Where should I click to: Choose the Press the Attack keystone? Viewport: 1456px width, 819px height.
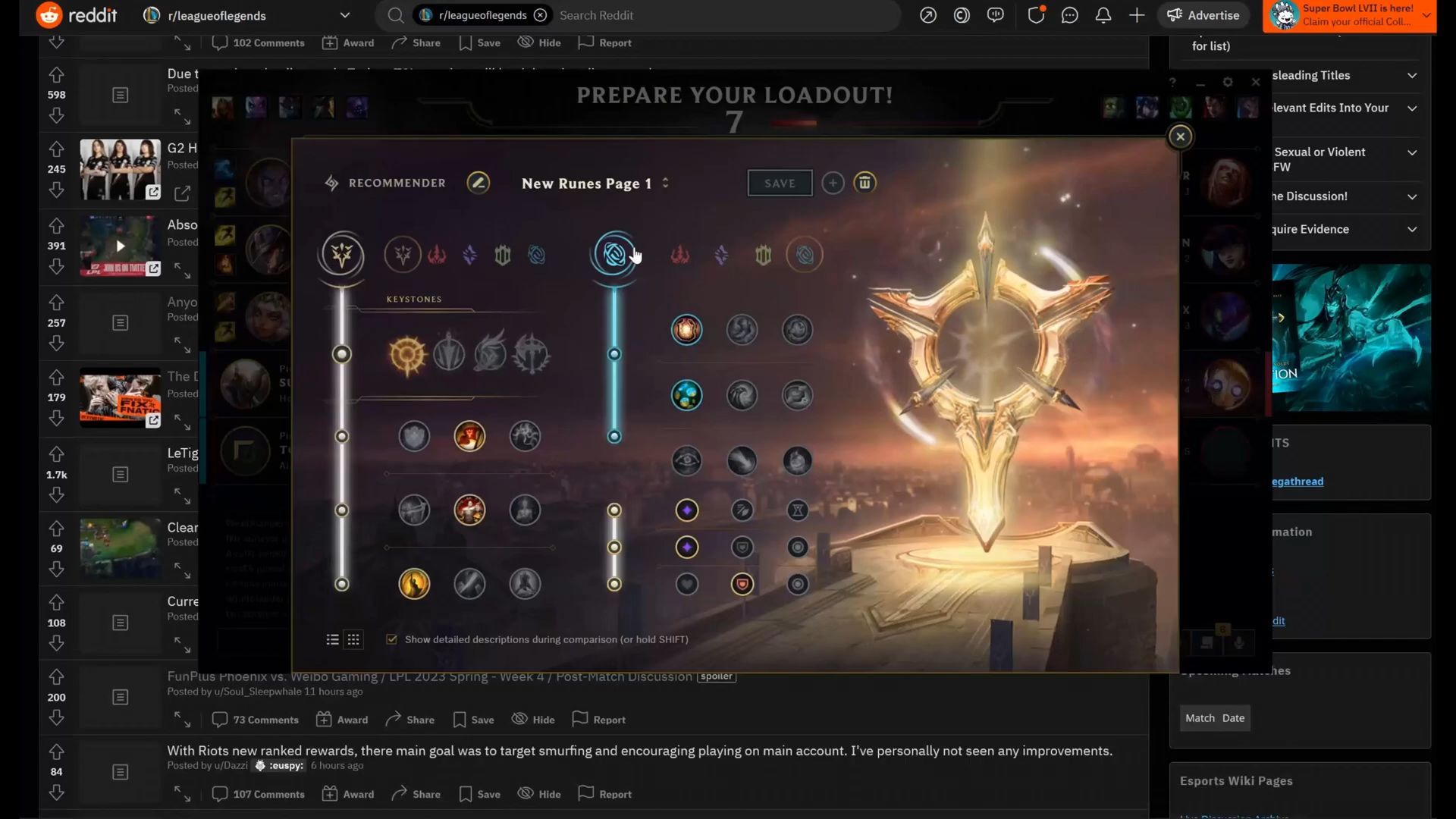(x=407, y=354)
